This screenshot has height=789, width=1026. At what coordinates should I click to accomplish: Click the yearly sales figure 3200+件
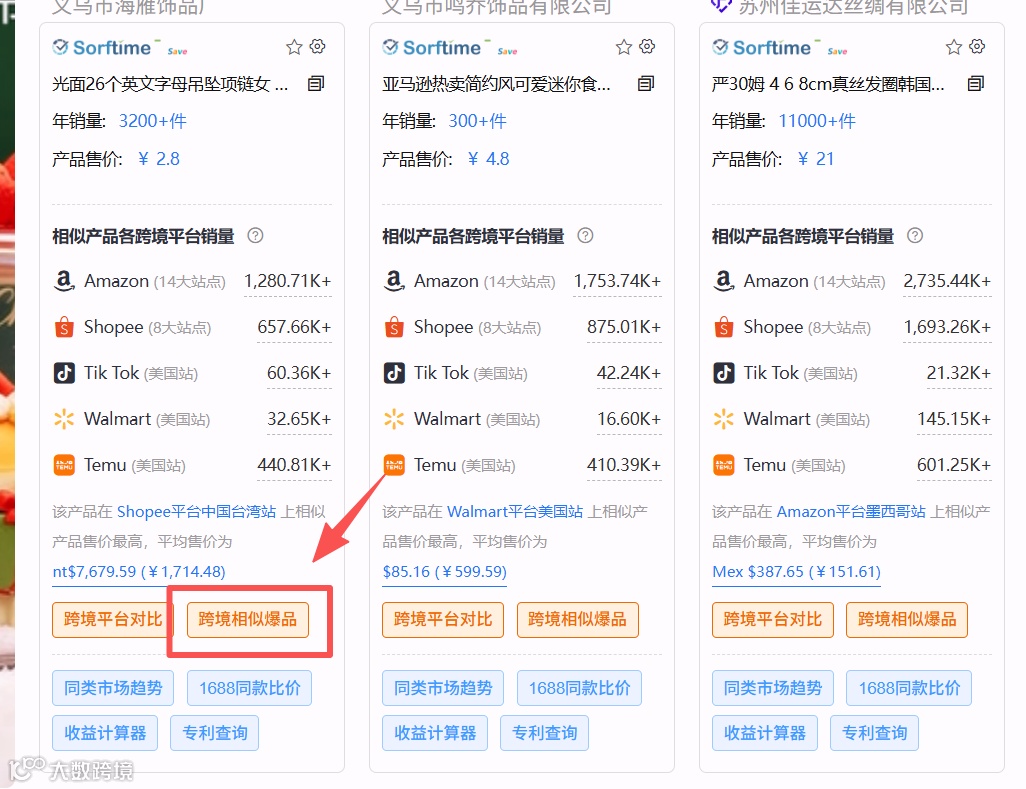pos(152,121)
